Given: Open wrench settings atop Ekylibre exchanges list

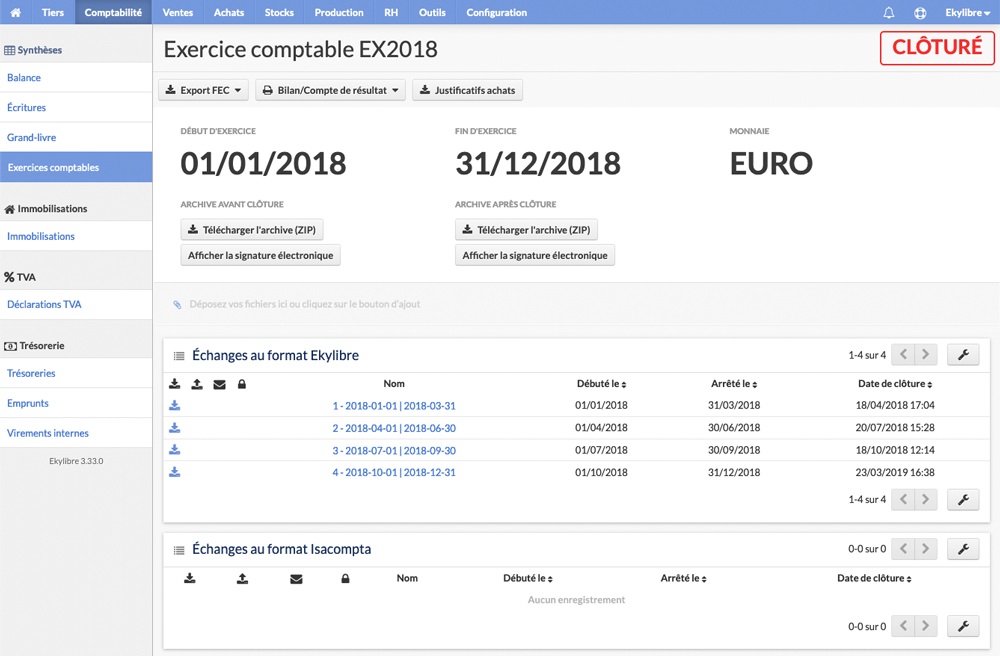Looking at the screenshot, I should [963, 354].
